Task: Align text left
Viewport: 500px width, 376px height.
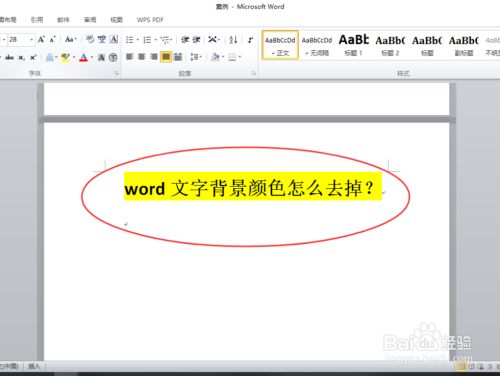Action: pos(130,57)
